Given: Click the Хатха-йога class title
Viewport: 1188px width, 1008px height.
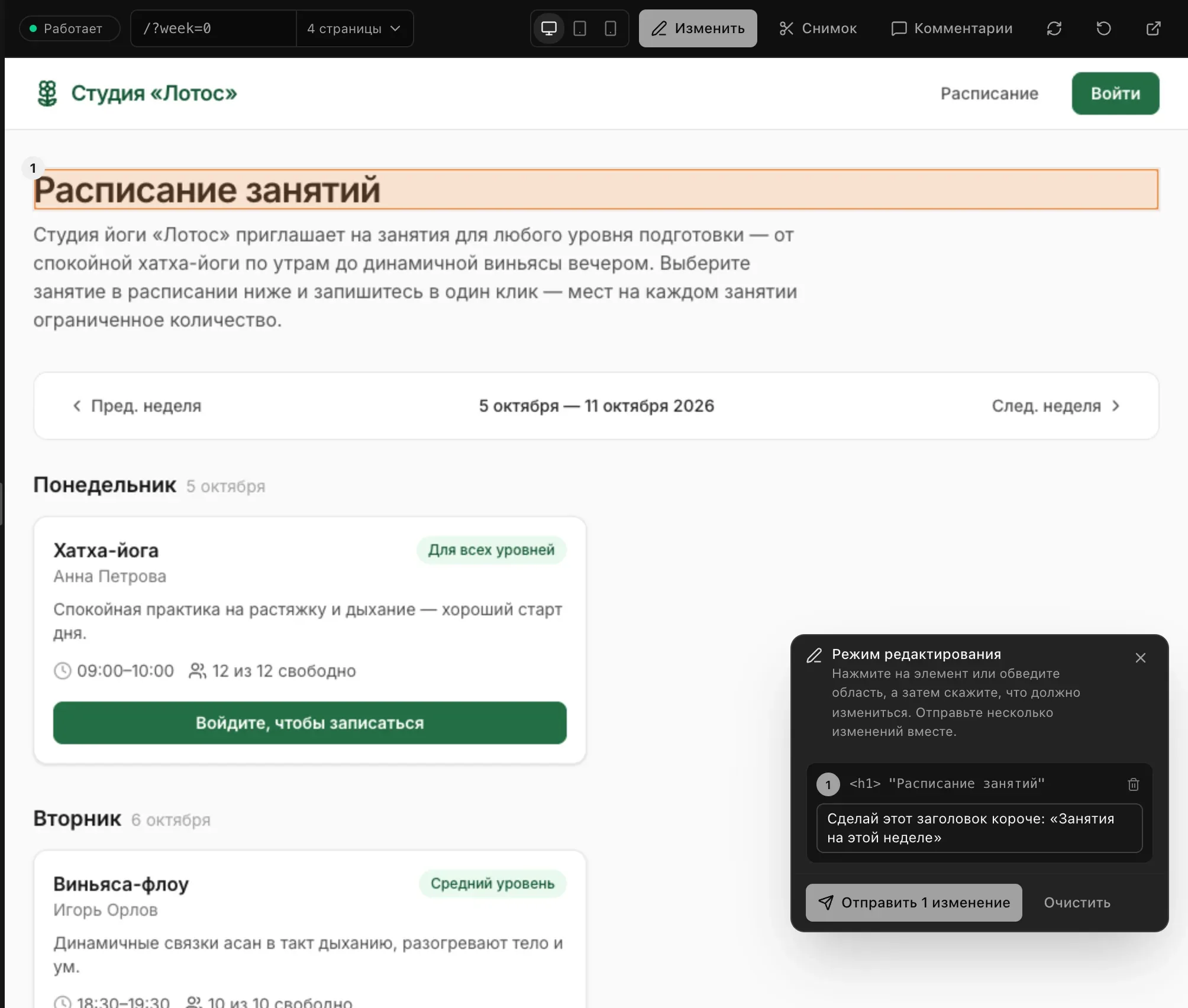Looking at the screenshot, I should pos(106,551).
